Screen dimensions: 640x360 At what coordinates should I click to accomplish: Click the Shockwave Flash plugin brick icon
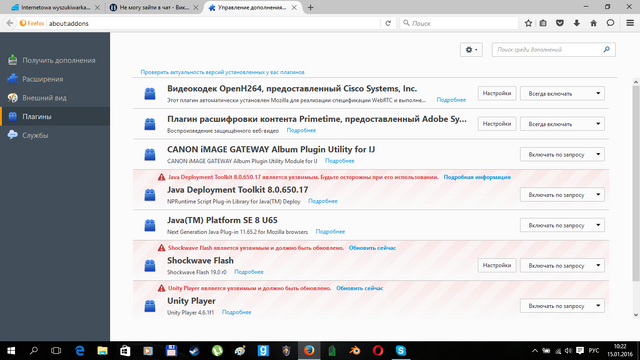150,266
